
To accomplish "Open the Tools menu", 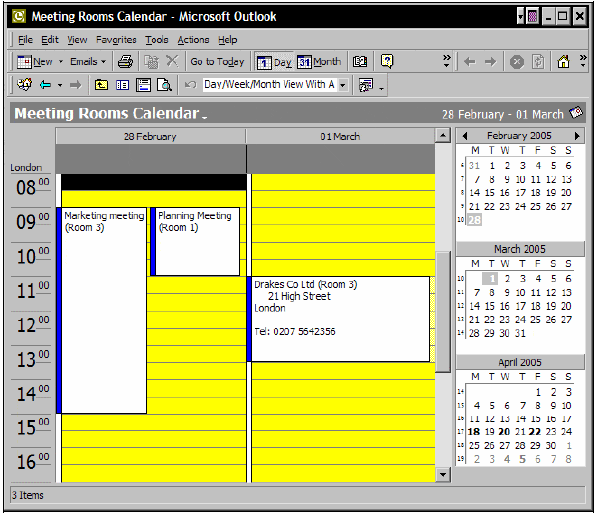I will pyautogui.click(x=157, y=39).
